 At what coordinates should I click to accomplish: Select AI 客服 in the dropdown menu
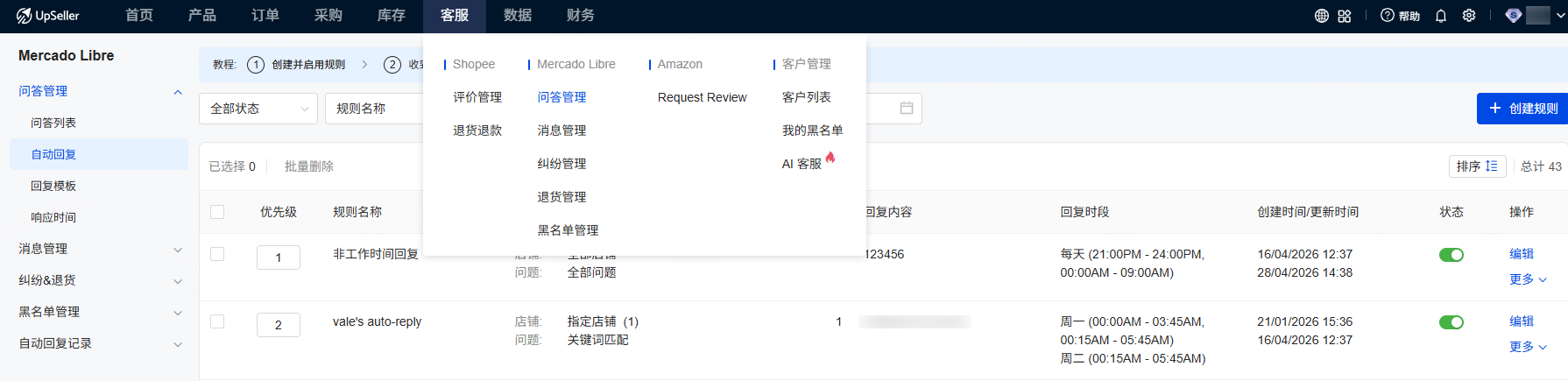click(x=802, y=164)
